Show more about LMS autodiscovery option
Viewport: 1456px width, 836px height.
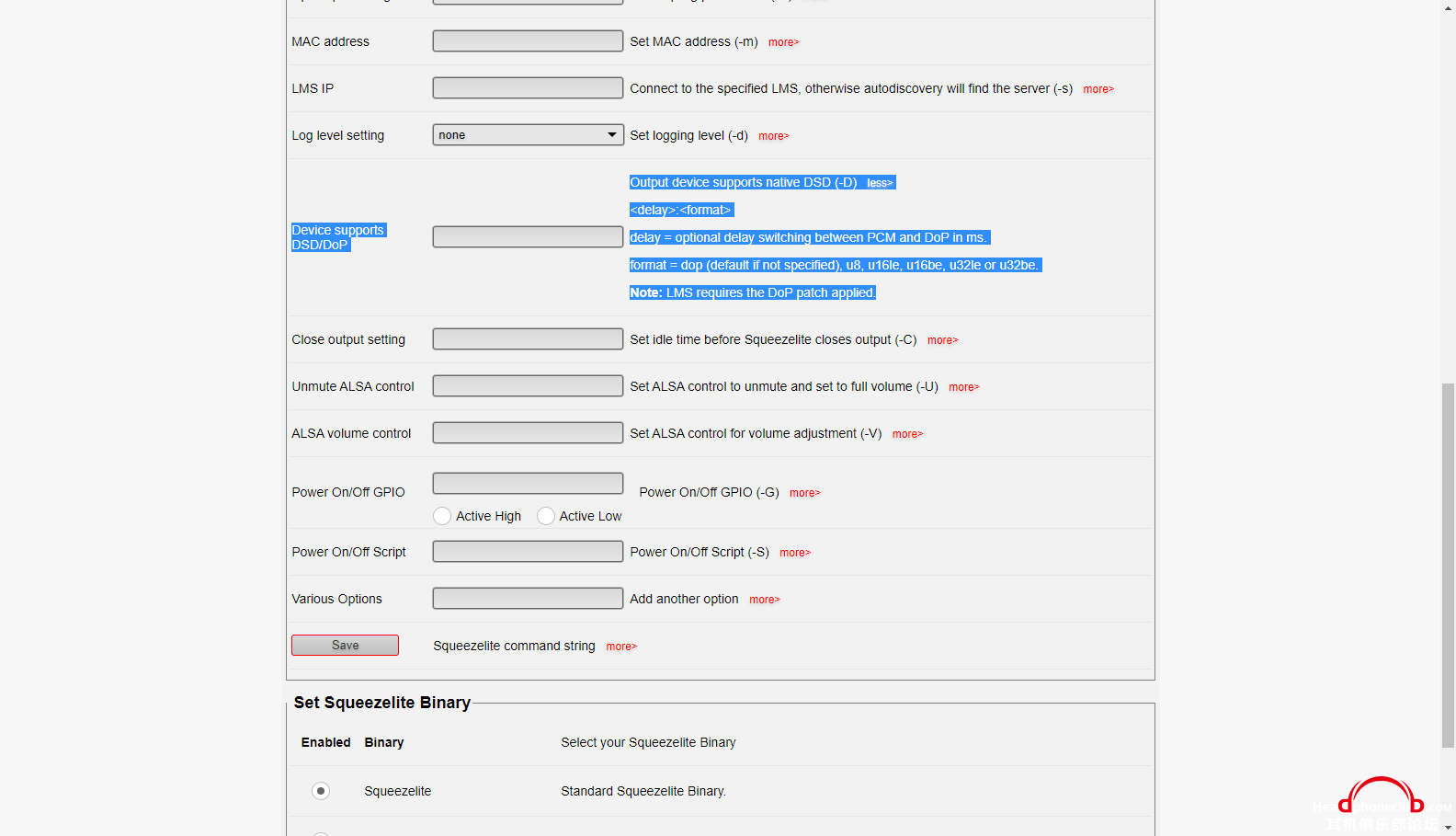point(1098,89)
